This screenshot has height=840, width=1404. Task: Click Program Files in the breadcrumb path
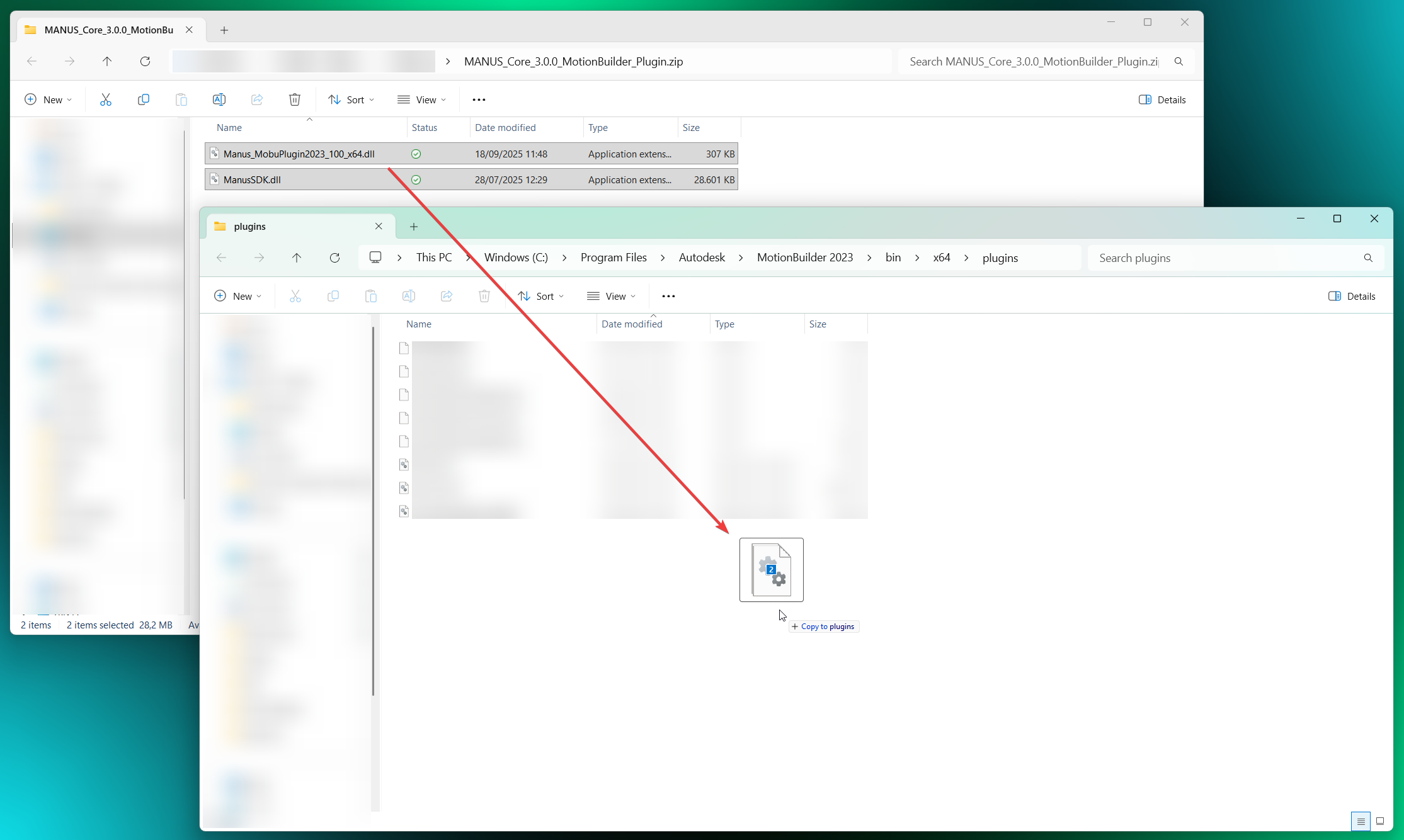(x=613, y=258)
